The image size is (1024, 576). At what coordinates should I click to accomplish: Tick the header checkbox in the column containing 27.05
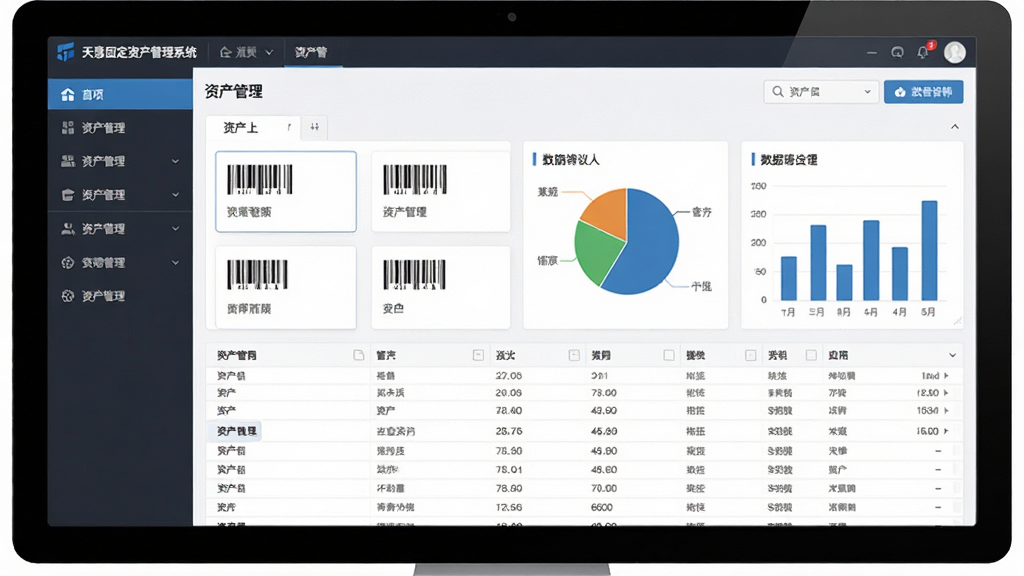tap(574, 355)
